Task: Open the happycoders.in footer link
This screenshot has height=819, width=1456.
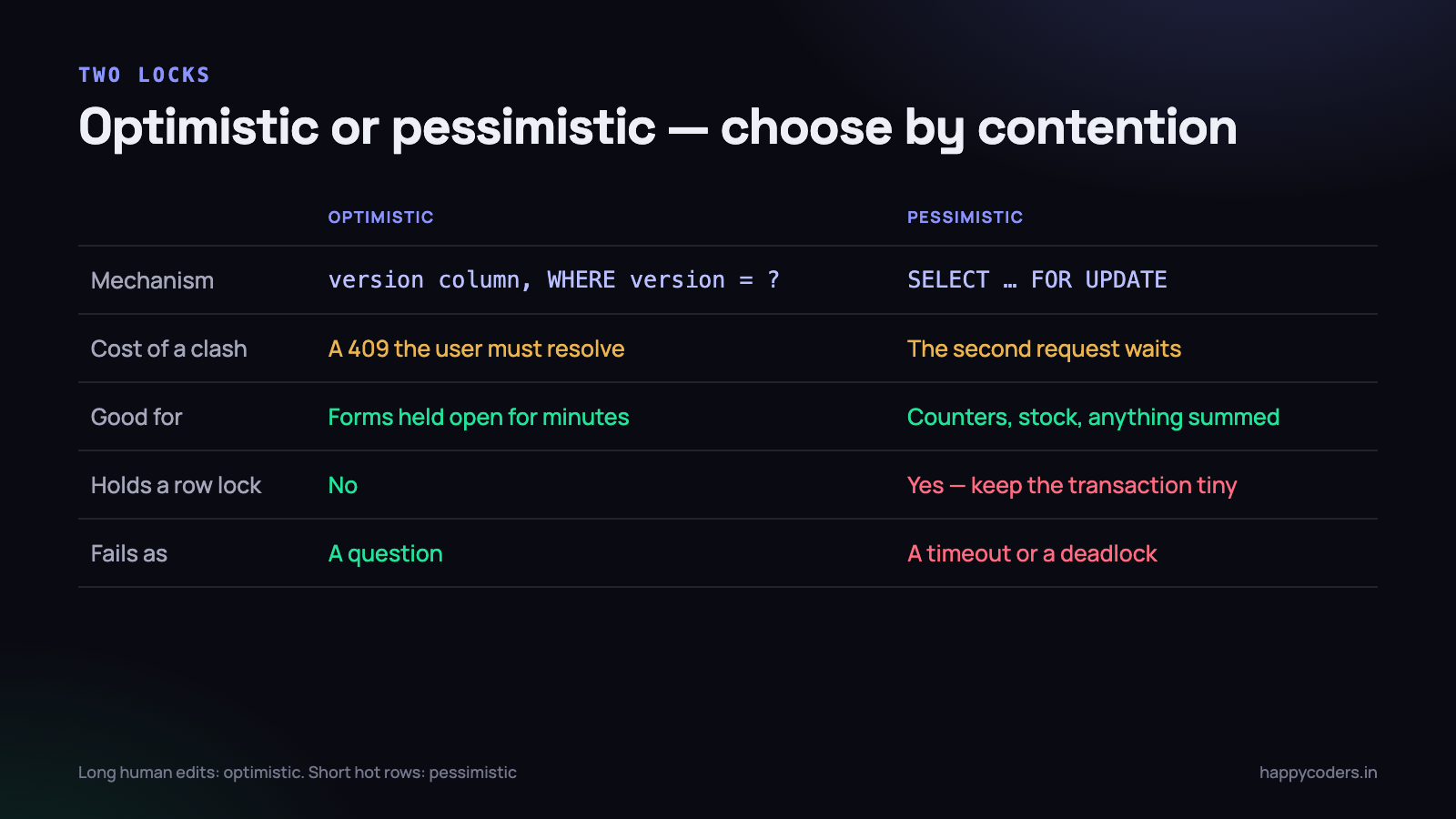Action: 1318,773
